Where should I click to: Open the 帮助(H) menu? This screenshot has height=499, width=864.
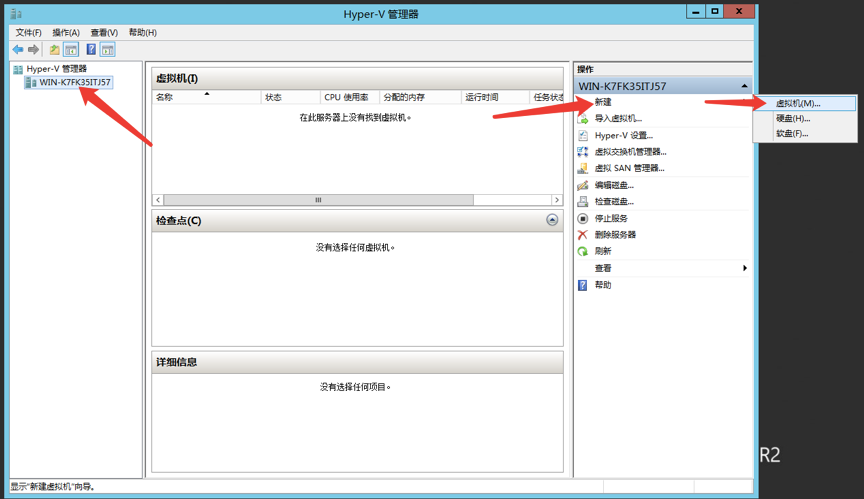[x=143, y=32]
